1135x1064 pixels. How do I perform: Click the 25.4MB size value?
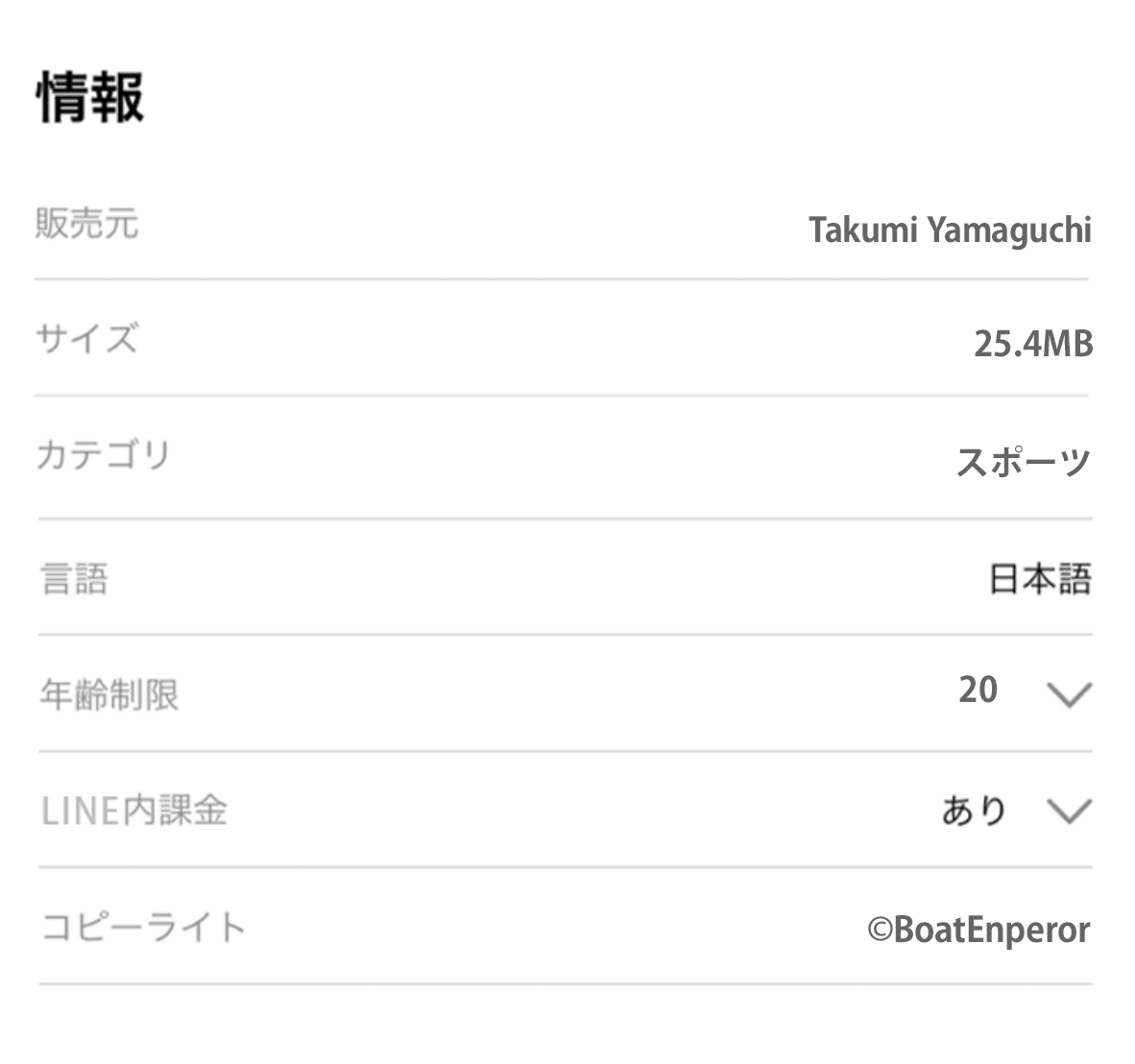coord(1033,344)
